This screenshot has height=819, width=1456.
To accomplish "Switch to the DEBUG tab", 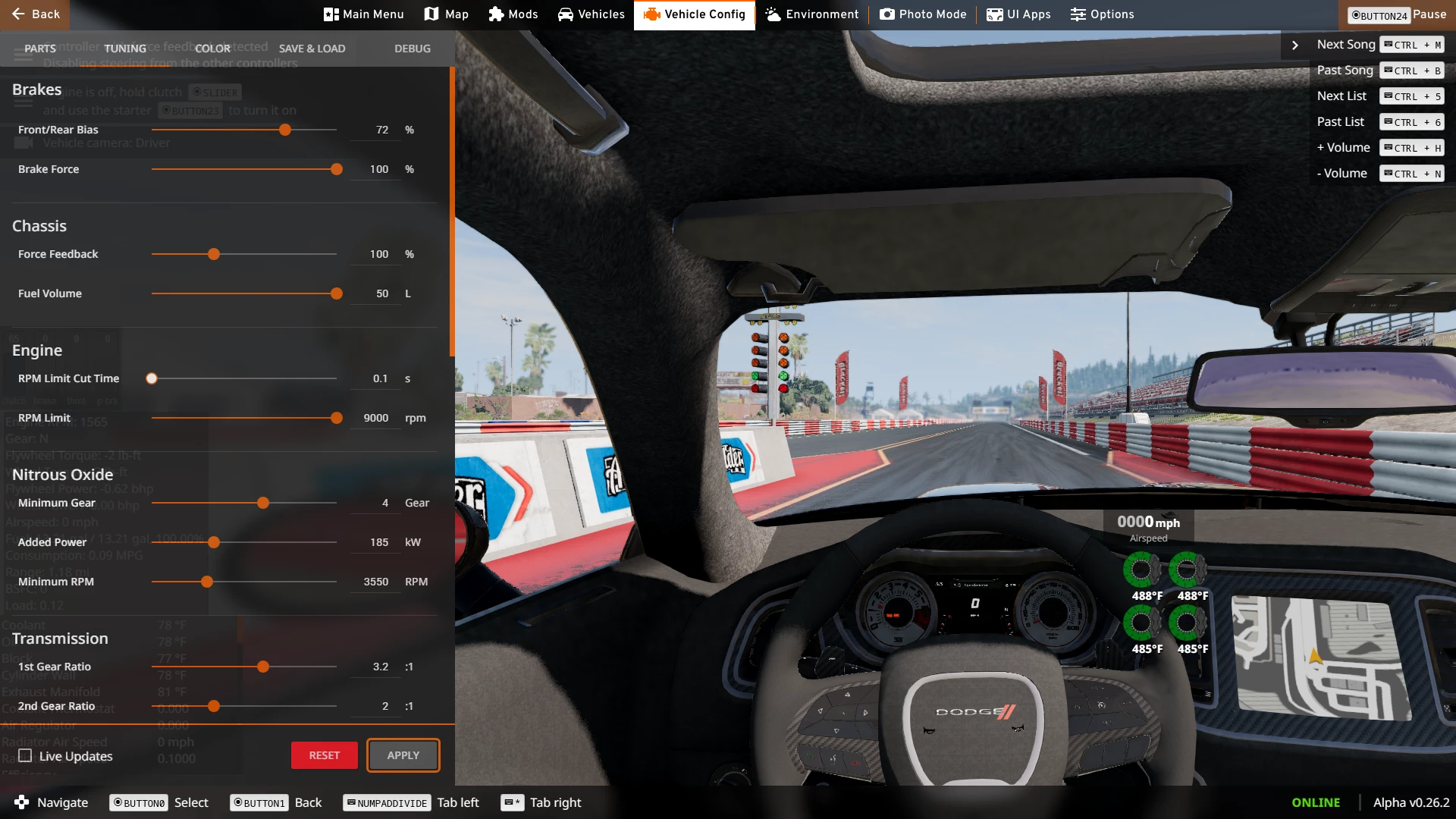I will point(412,48).
